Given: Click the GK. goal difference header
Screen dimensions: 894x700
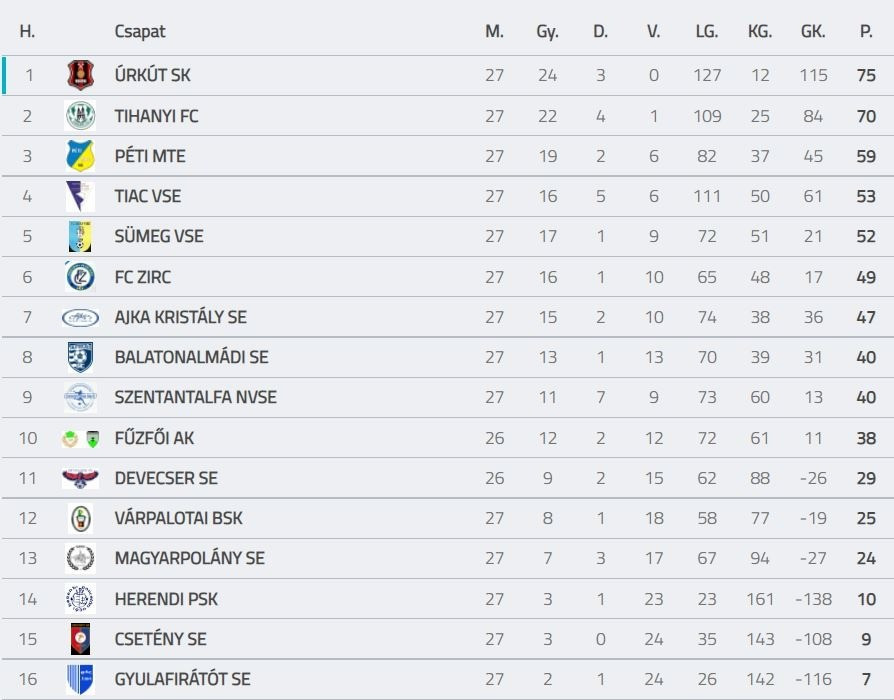Looking at the screenshot, I should pos(813,31).
